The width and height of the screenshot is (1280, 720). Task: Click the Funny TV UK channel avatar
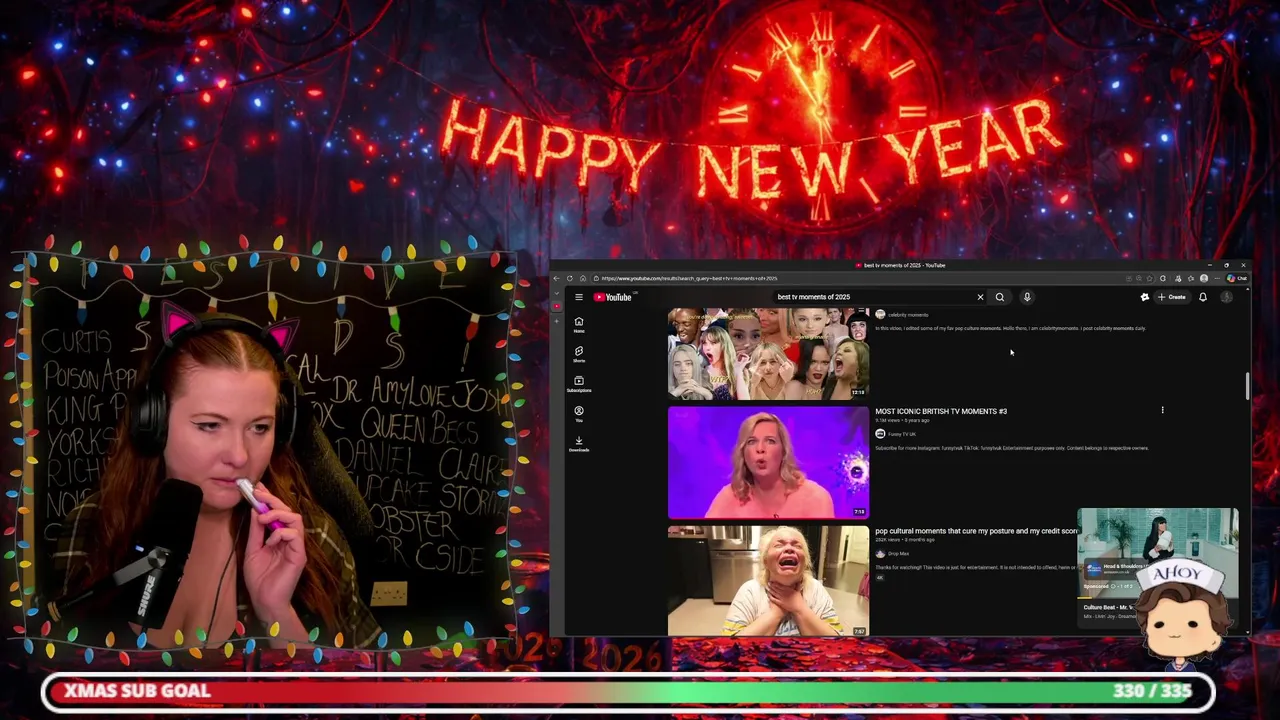(x=880, y=434)
